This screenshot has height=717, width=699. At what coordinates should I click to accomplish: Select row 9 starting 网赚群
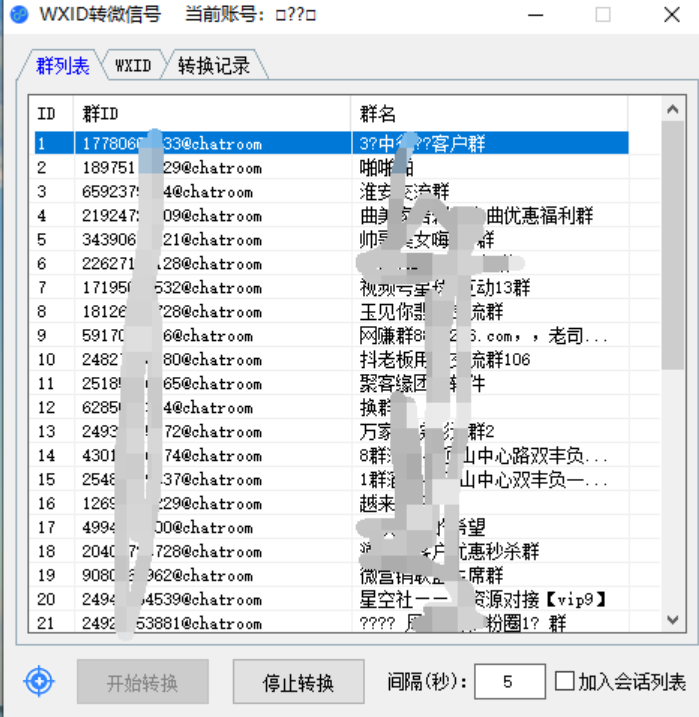[x=331, y=335]
